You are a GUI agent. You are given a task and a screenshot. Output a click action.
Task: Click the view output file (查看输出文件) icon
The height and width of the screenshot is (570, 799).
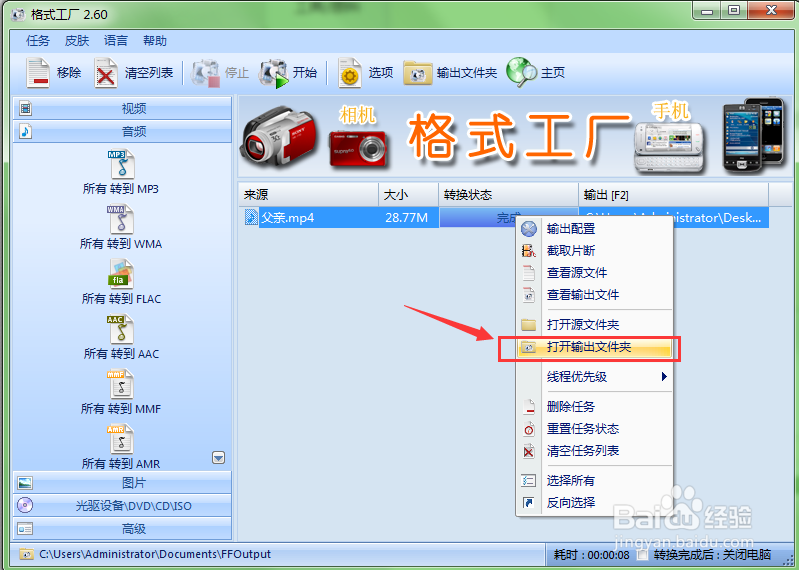[x=529, y=294]
